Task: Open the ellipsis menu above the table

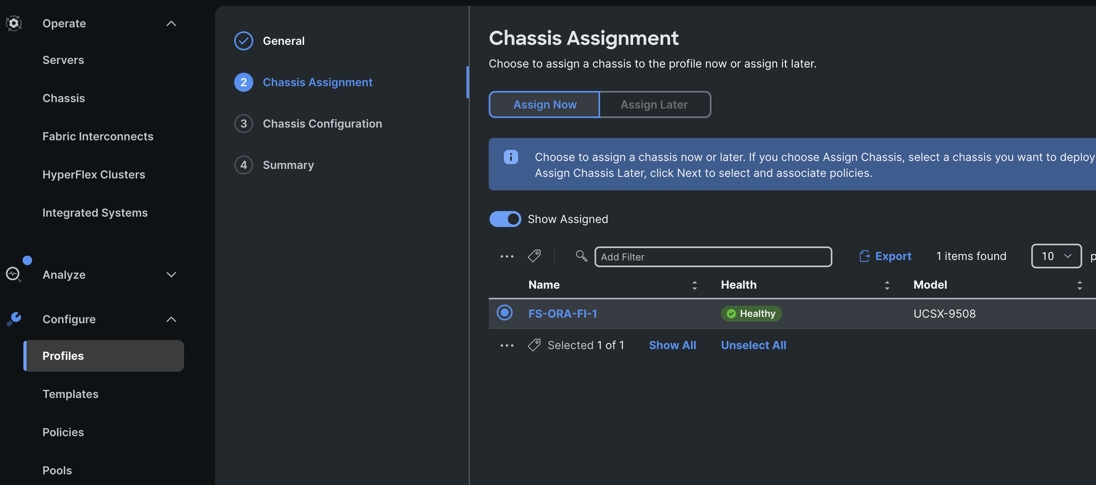Action: pyautogui.click(x=507, y=257)
